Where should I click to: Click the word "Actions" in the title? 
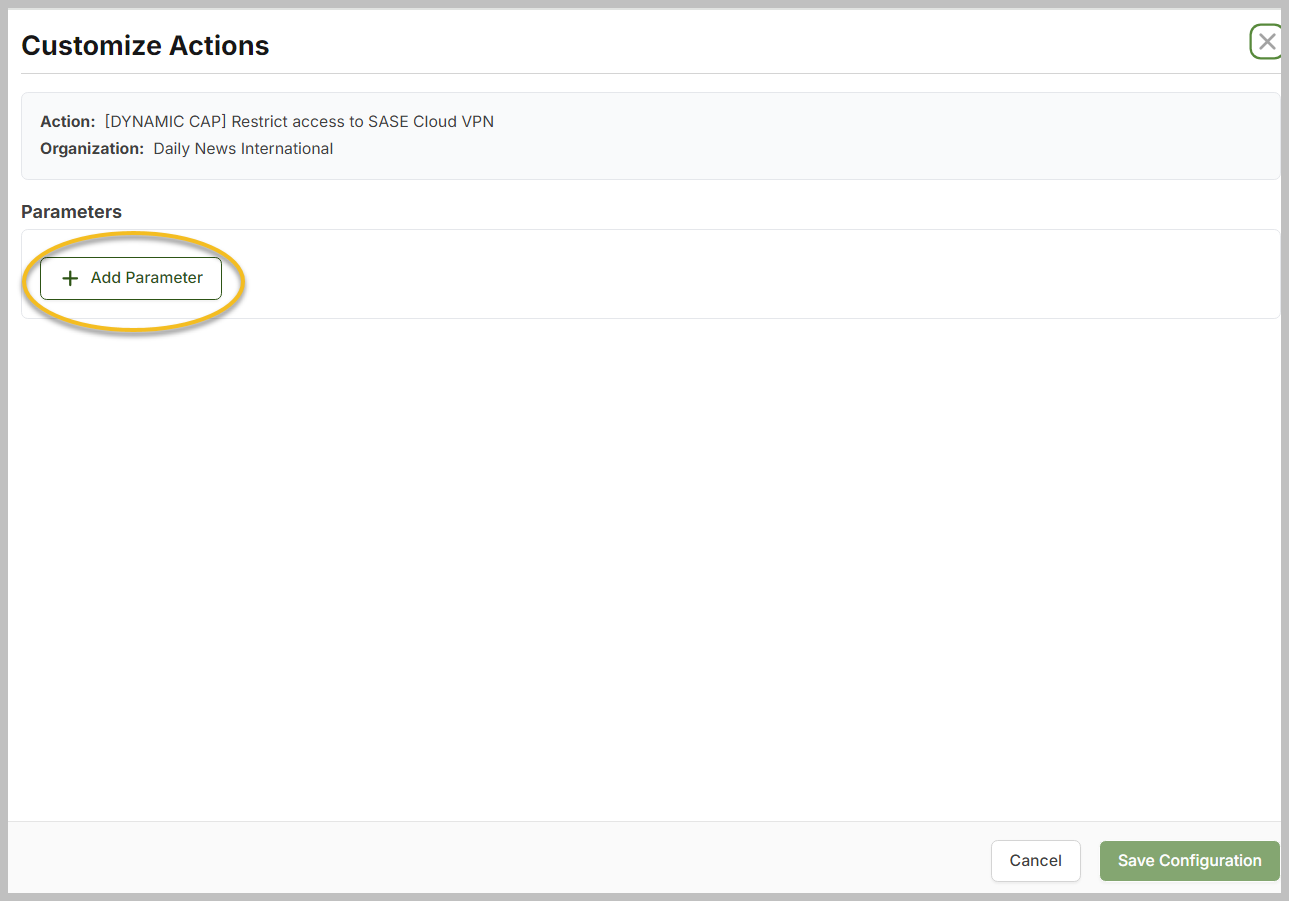pyautogui.click(x=220, y=46)
